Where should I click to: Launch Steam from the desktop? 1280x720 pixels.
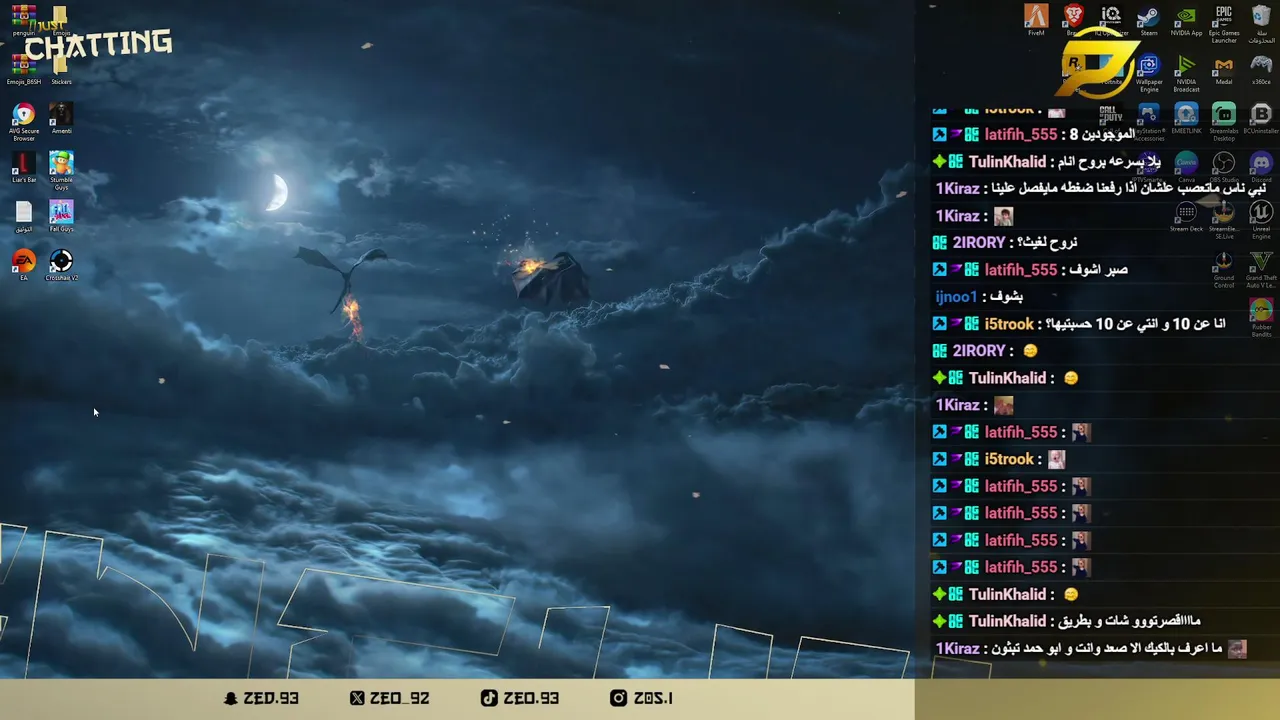pyautogui.click(x=1149, y=20)
